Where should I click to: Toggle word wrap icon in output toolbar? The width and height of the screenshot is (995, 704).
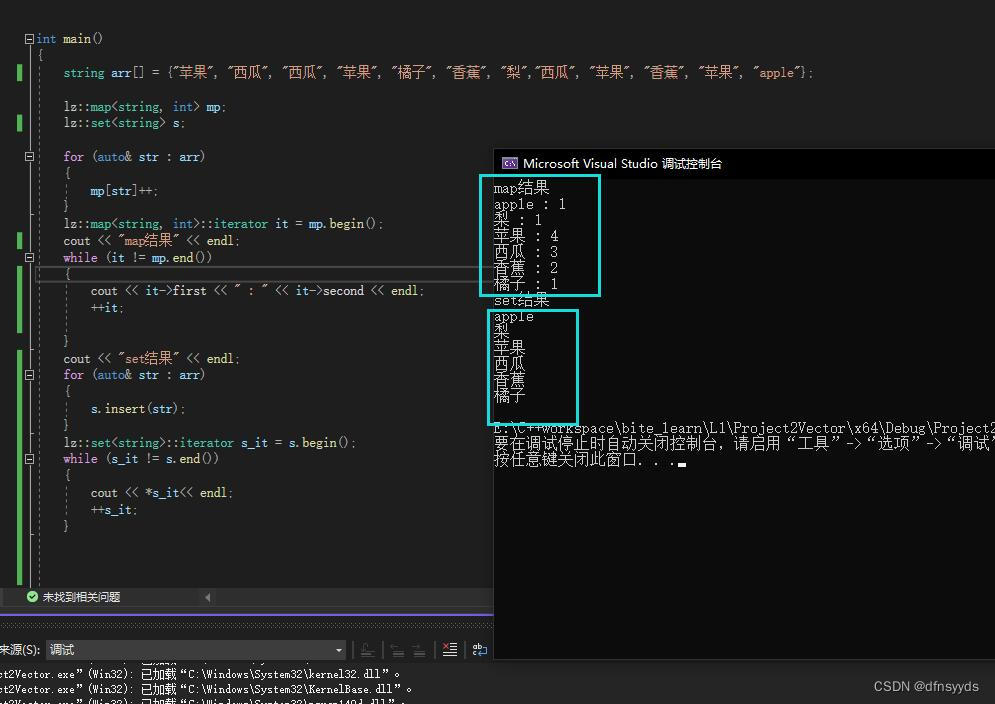pos(480,649)
